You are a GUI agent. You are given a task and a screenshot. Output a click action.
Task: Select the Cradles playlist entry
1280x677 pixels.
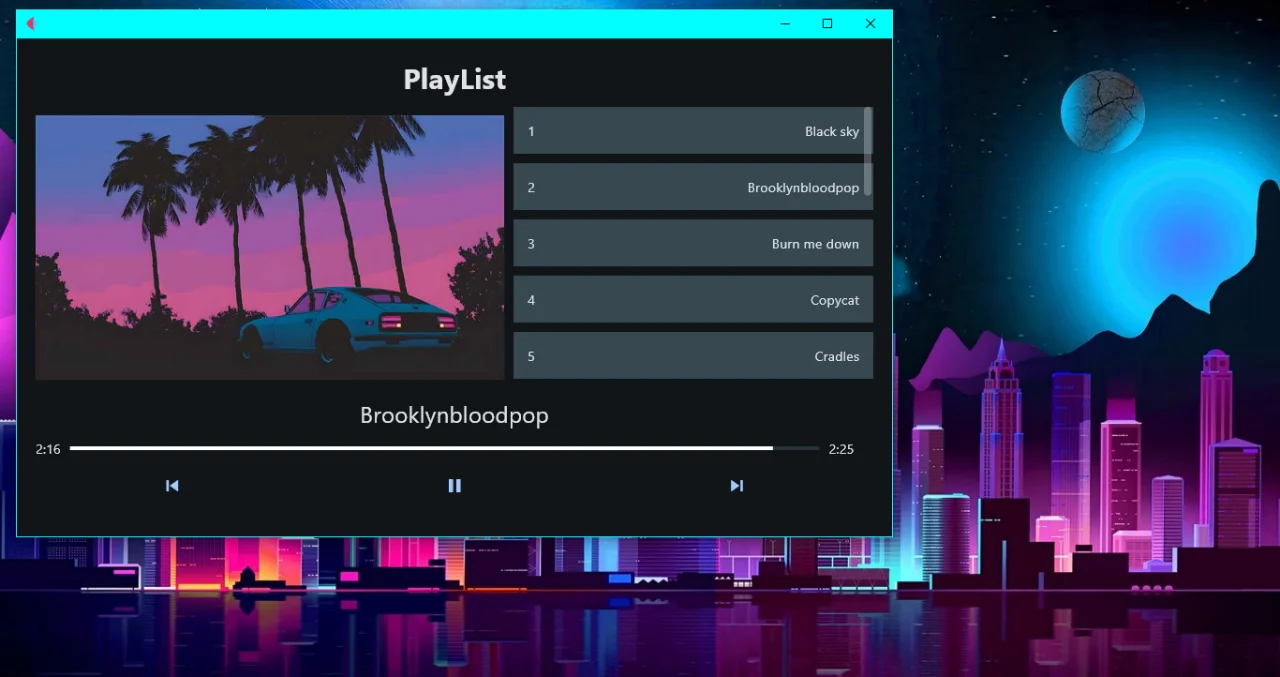point(693,355)
